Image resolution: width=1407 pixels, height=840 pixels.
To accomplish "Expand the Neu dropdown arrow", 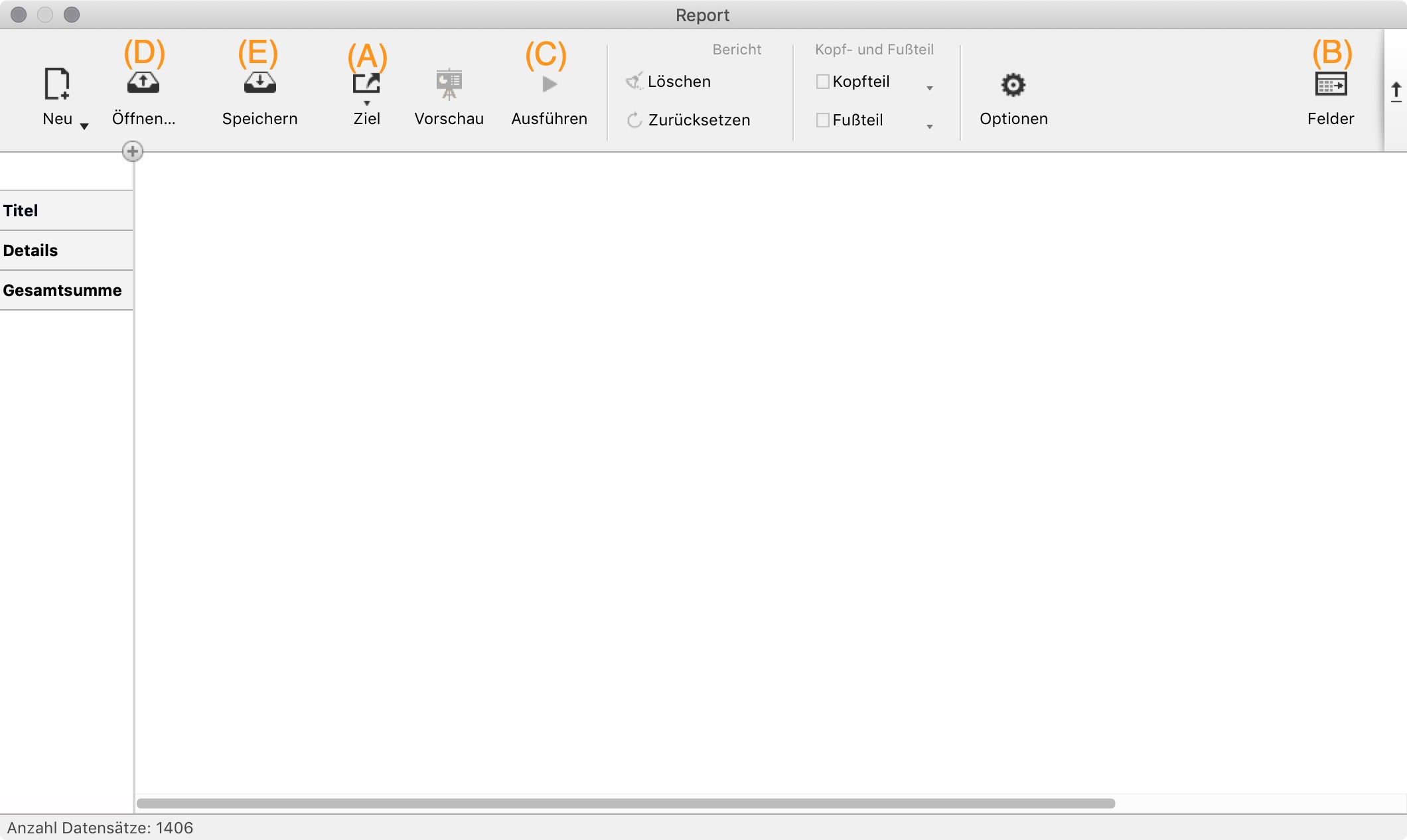I will (x=84, y=126).
